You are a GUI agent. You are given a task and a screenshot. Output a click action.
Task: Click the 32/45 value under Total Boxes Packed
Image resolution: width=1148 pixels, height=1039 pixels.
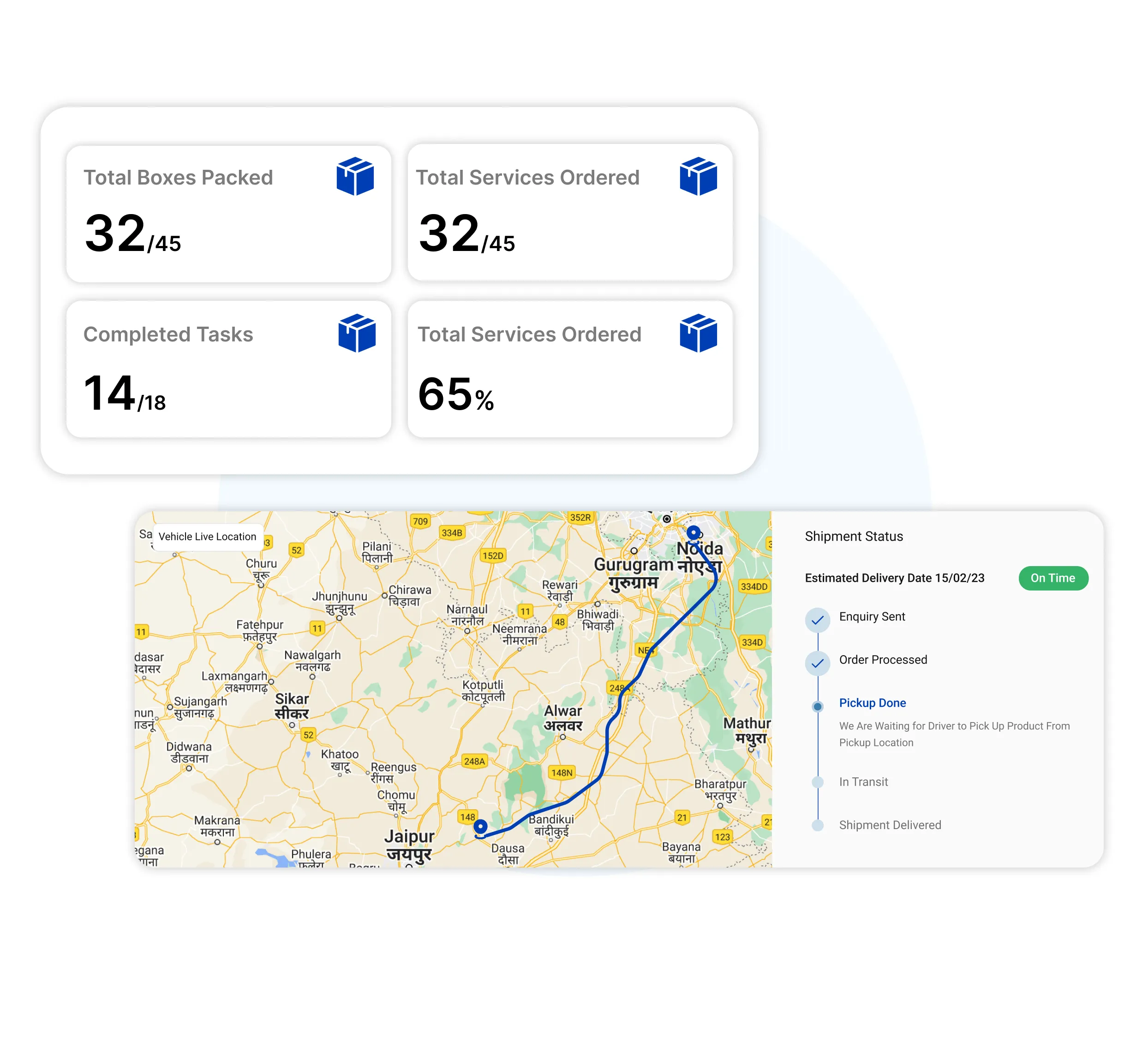pos(133,233)
